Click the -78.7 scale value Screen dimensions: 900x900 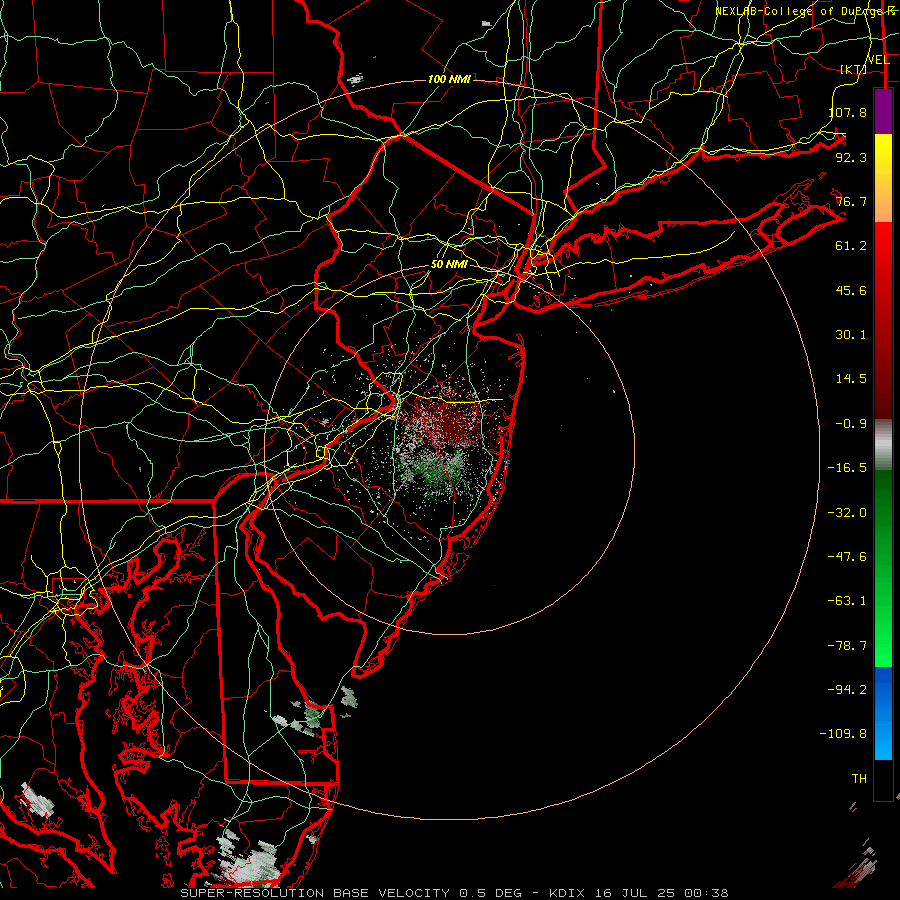coord(847,646)
